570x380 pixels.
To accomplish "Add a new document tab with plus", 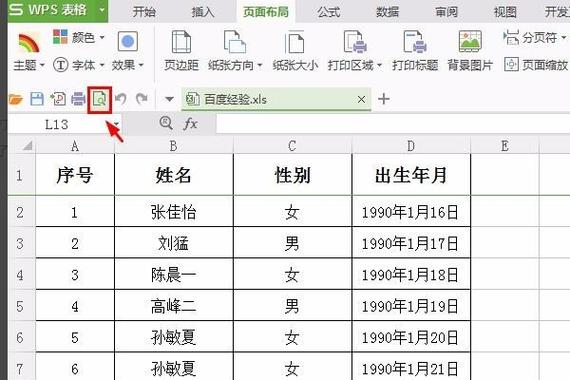I will pyautogui.click(x=384, y=99).
